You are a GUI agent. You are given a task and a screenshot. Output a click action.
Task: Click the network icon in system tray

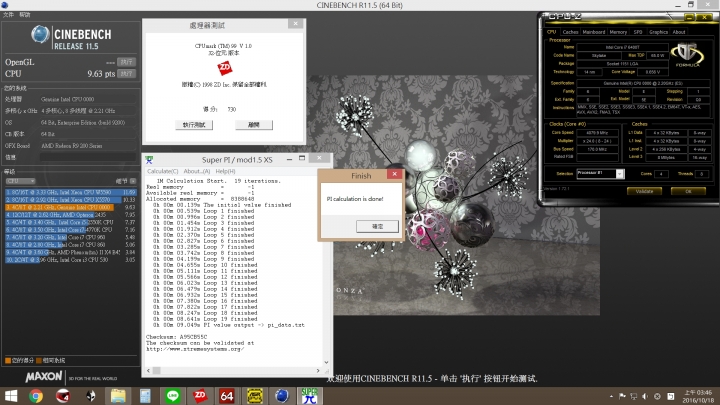point(634,396)
